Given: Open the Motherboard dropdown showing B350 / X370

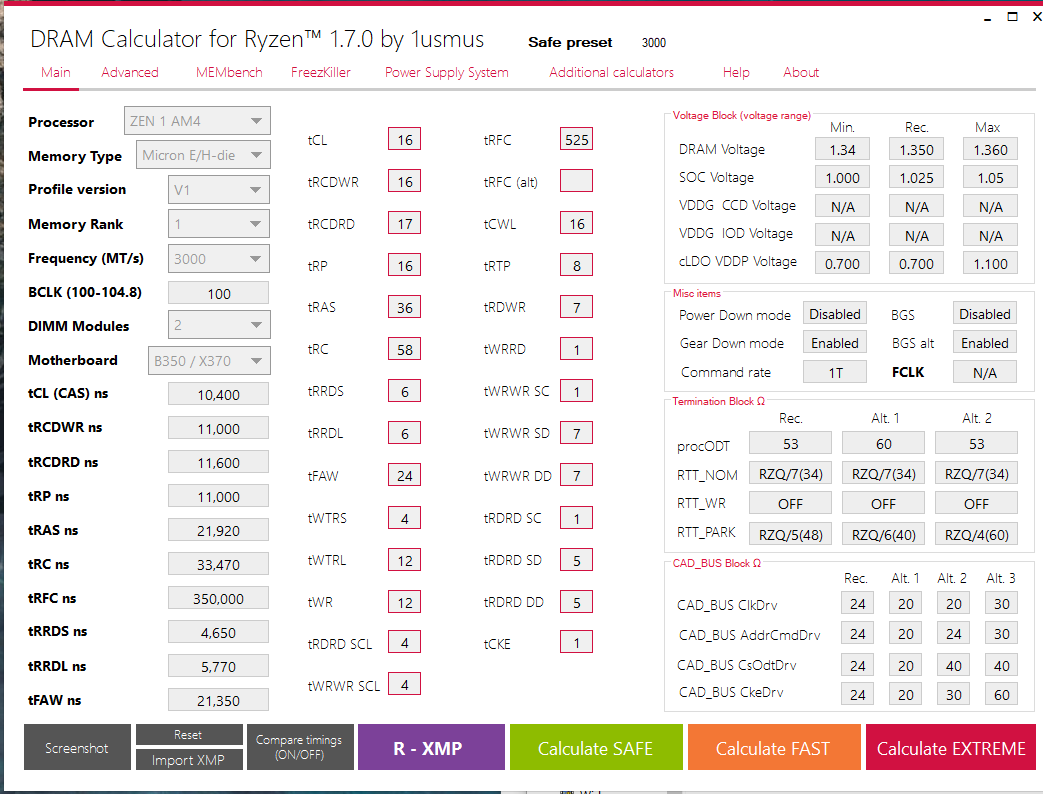Looking at the screenshot, I should (x=209, y=360).
